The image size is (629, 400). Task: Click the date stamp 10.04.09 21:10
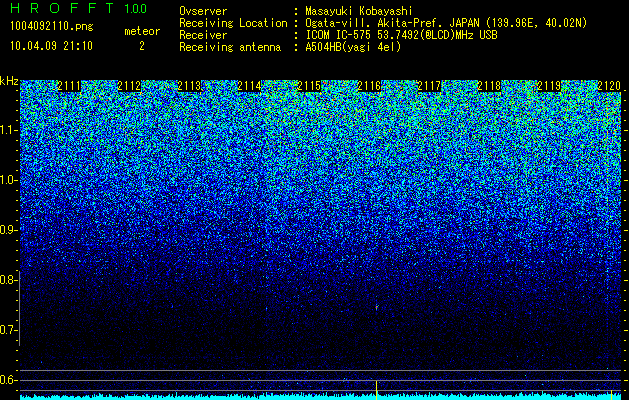click(x=51, y=46)
